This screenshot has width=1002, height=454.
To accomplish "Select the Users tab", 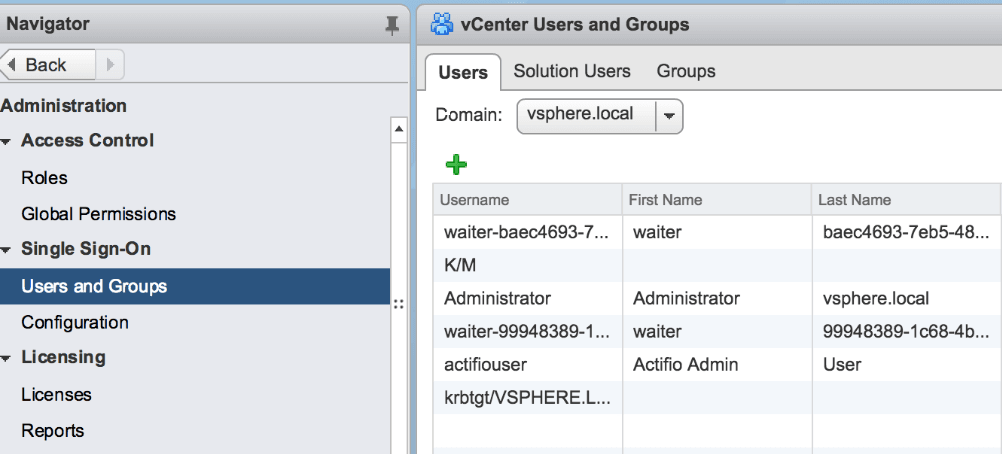I will tap(463, 72).
